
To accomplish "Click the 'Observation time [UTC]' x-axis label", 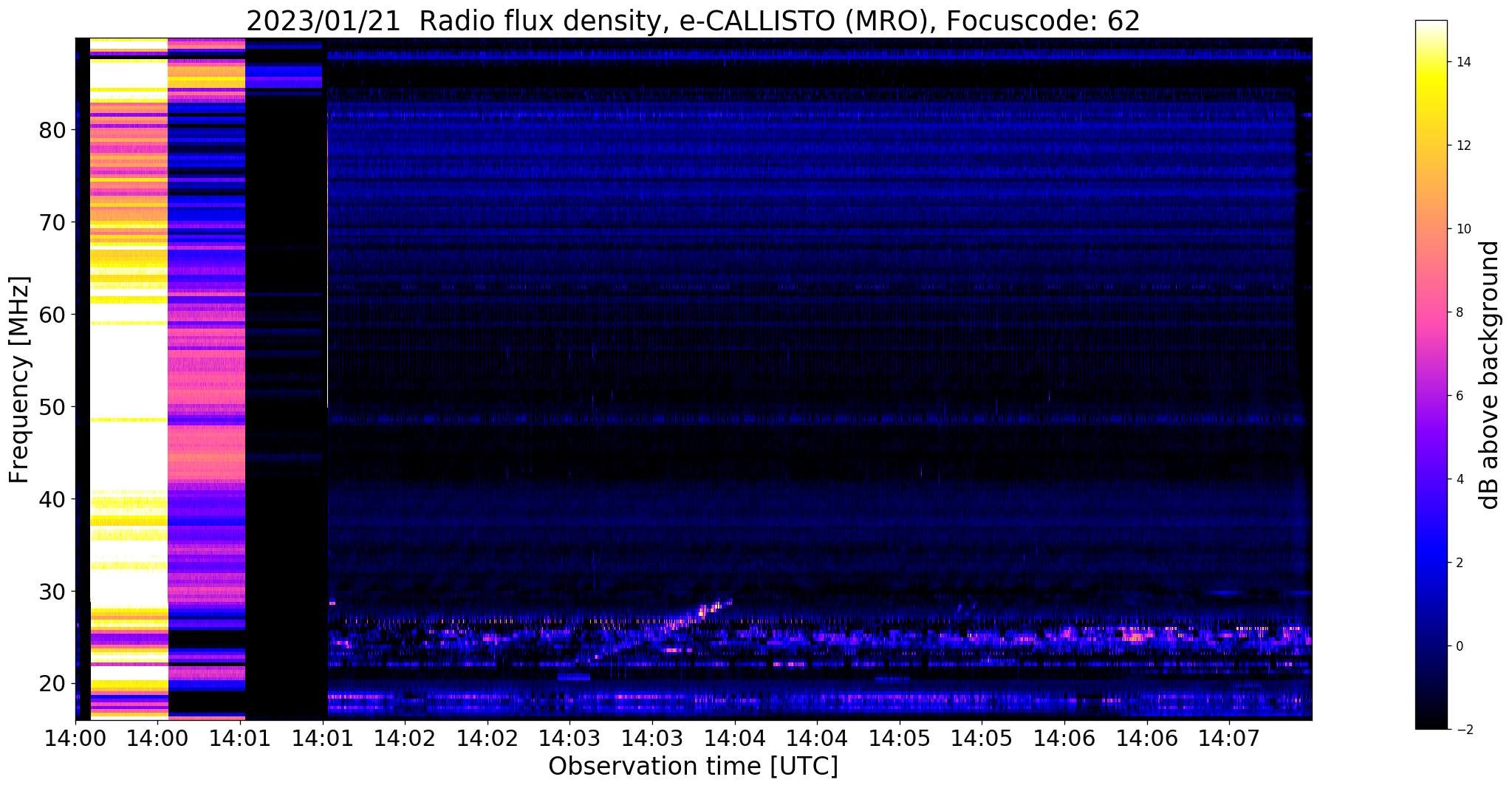I will coord(693,766).
